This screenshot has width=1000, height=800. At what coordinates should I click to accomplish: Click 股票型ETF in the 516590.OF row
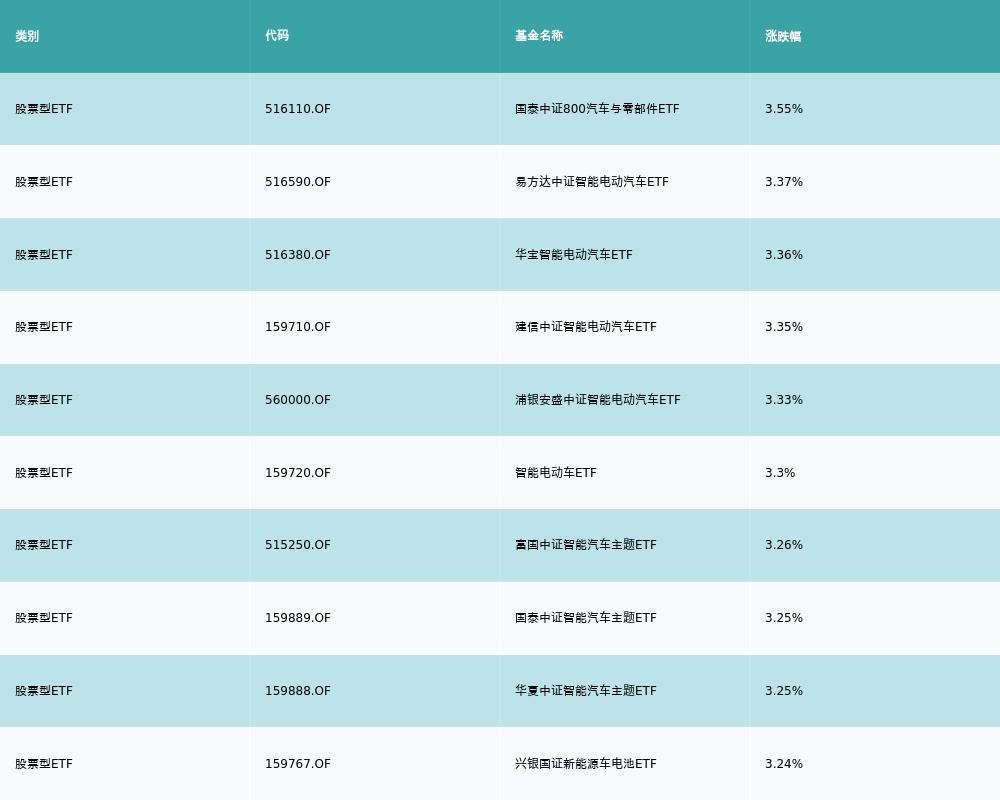(x=44, y=182)
